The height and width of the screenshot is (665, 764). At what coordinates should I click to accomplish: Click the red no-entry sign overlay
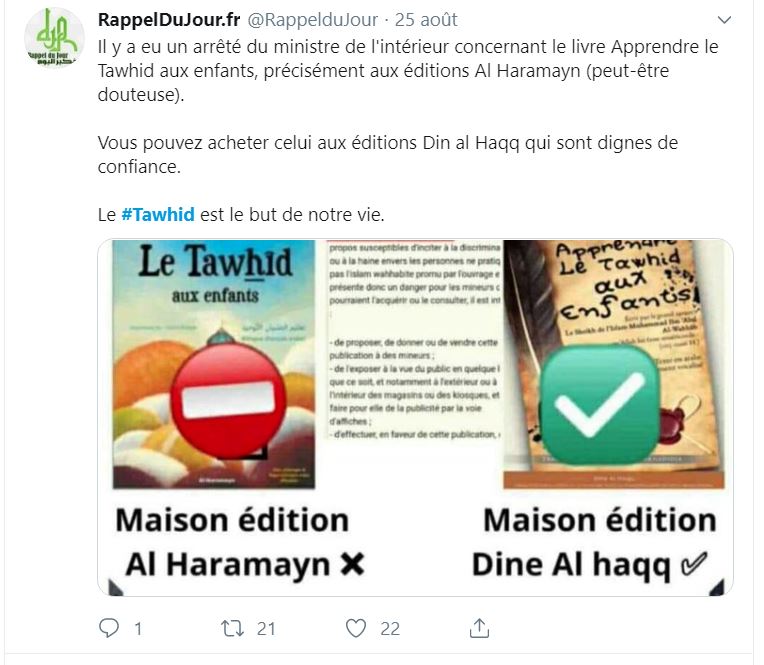pos(228,401)
